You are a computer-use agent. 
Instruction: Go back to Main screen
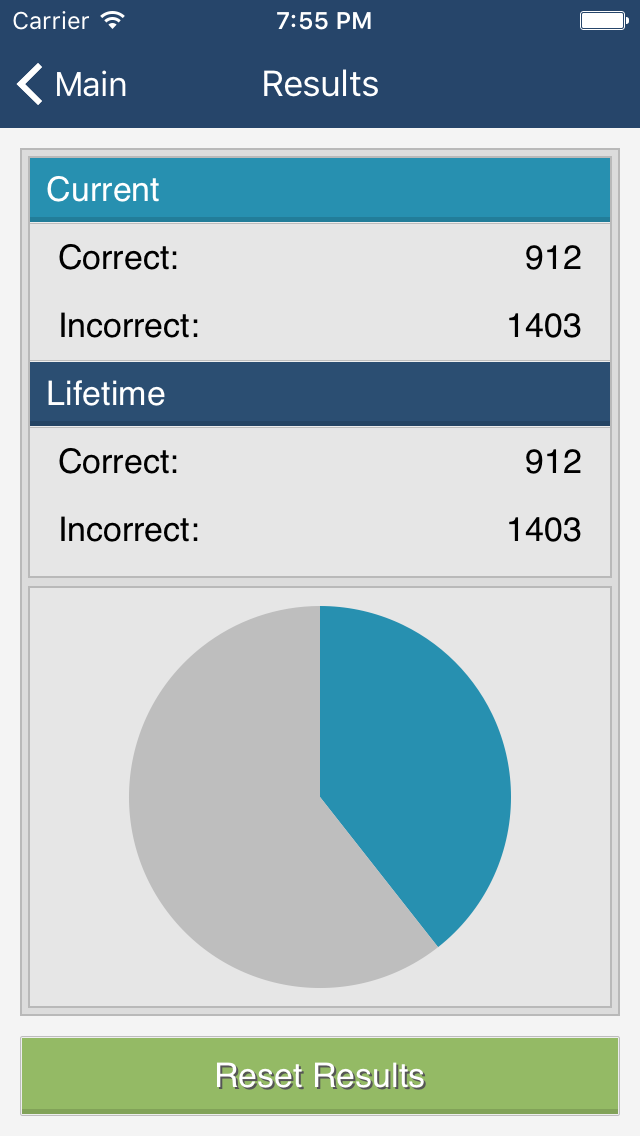(72, 84)
